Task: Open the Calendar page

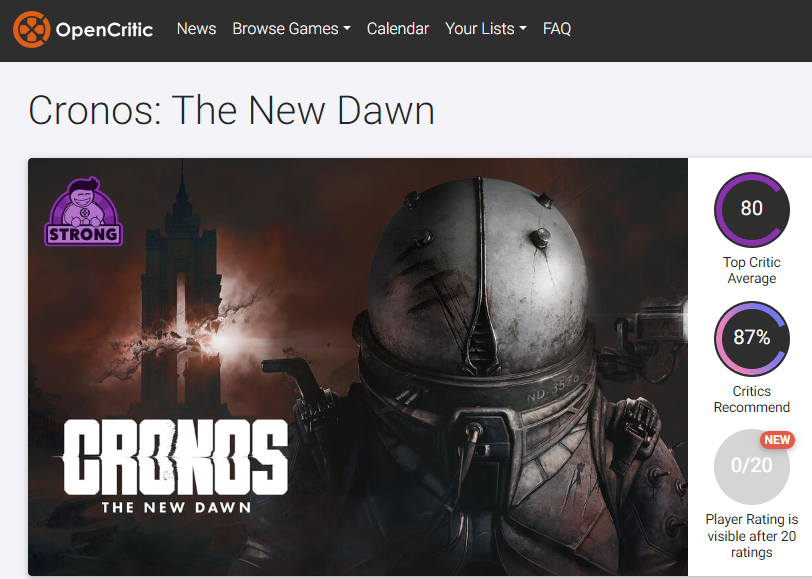Action: [x=398, y=28]
